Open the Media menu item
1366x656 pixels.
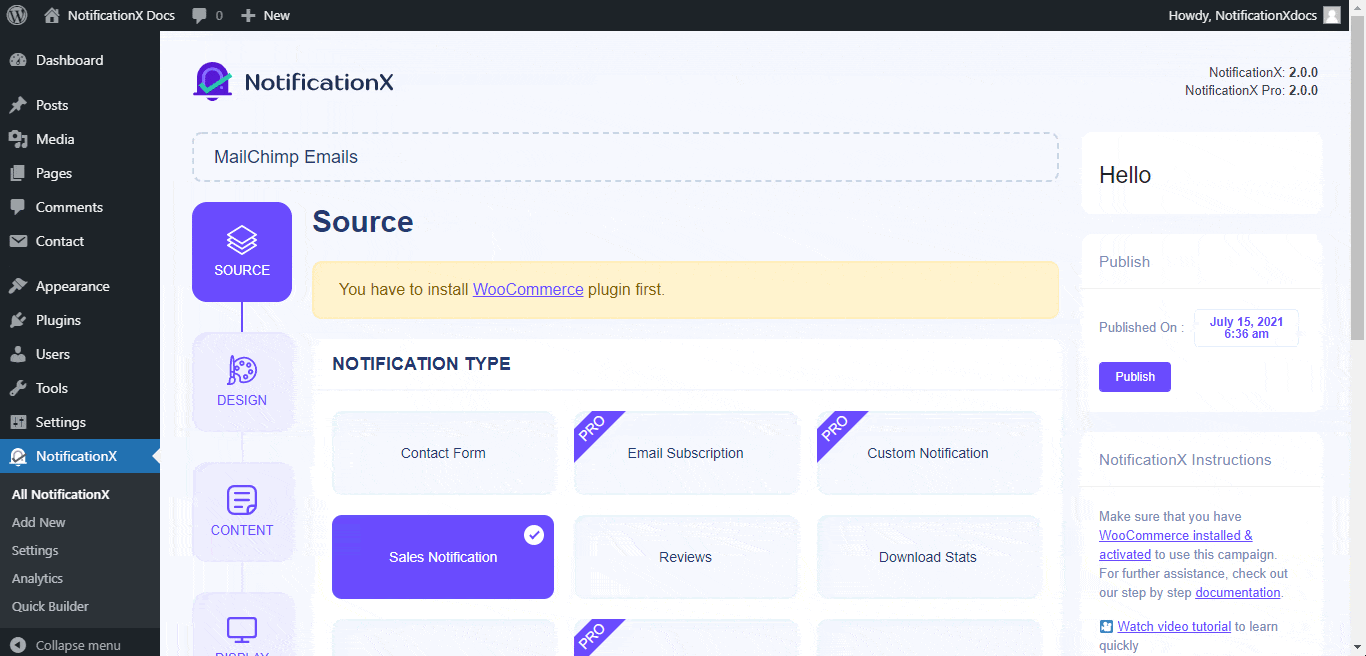80,139
